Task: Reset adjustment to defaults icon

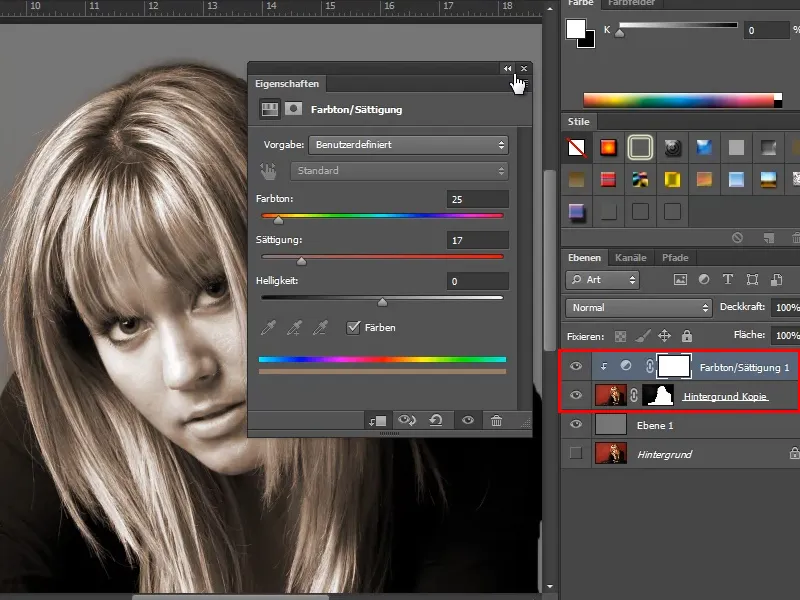Action: click(436, 420)
